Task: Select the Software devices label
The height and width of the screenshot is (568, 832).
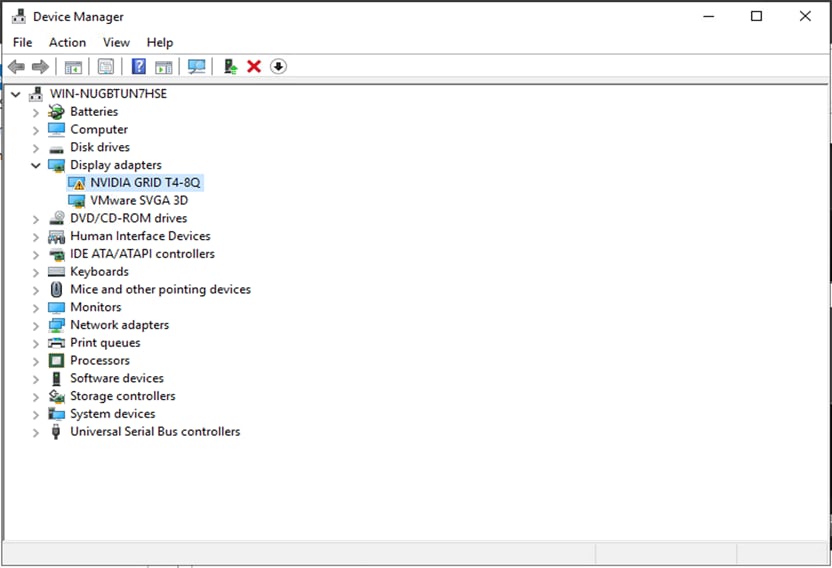Action: point(117,378)
